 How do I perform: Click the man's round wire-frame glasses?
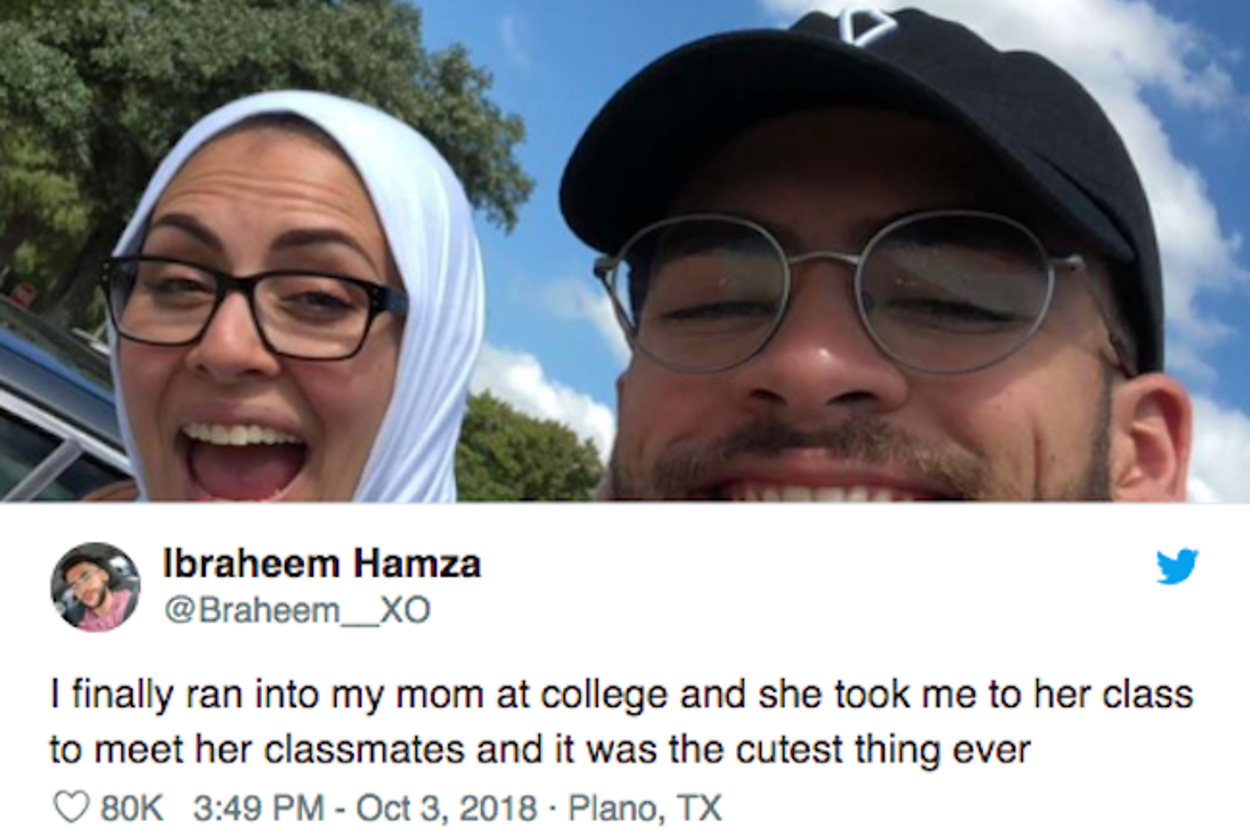[x=838, y=290]
